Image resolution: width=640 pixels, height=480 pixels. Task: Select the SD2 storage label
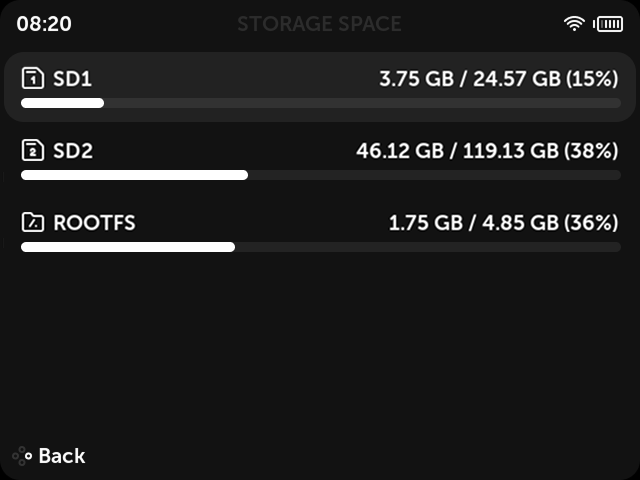(73, 151)
